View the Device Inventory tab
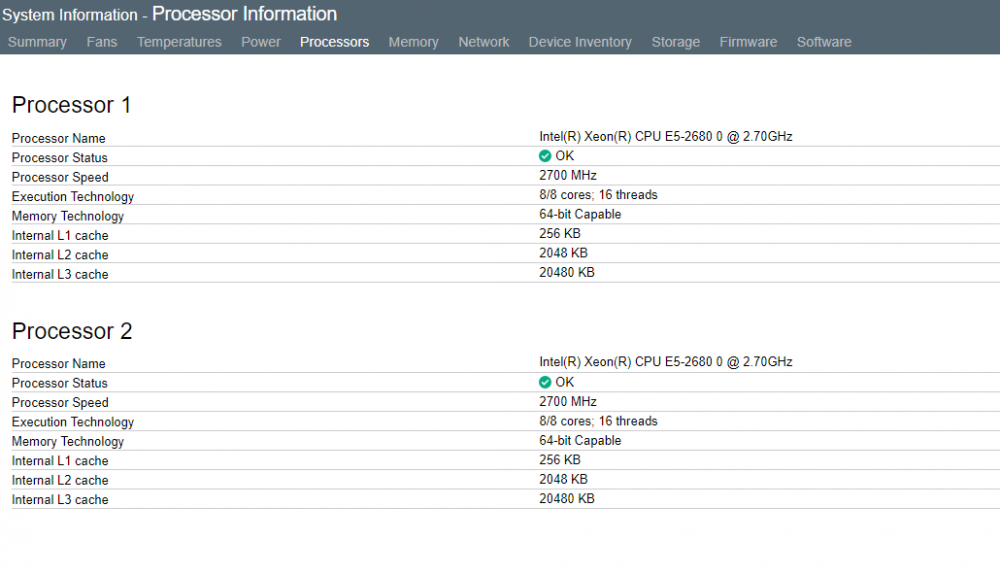Image resolution: width=1000 pixels, height=574 pixels. (x=580, y=42)
